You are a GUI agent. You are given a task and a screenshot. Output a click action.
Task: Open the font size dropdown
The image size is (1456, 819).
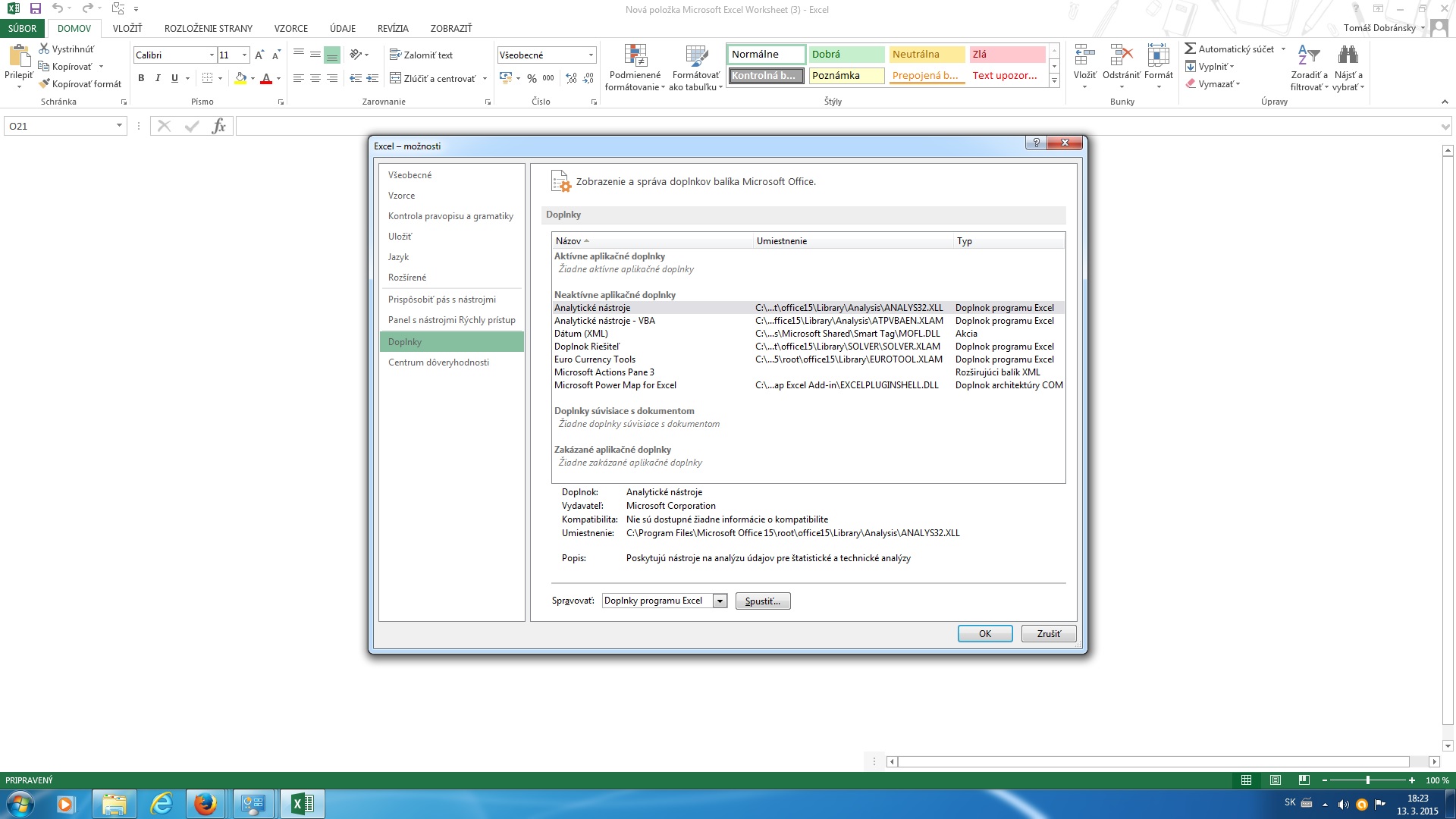(x=244, y=55)
